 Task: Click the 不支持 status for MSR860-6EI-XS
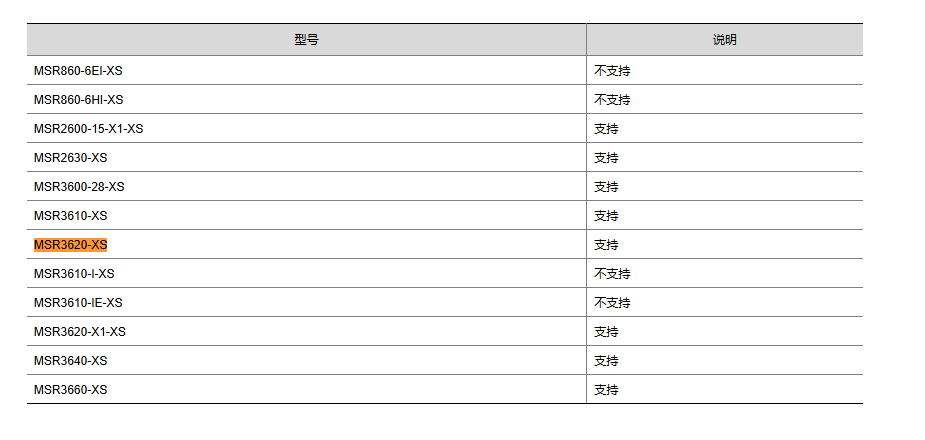pyautogui.click(x=612, y=71)
